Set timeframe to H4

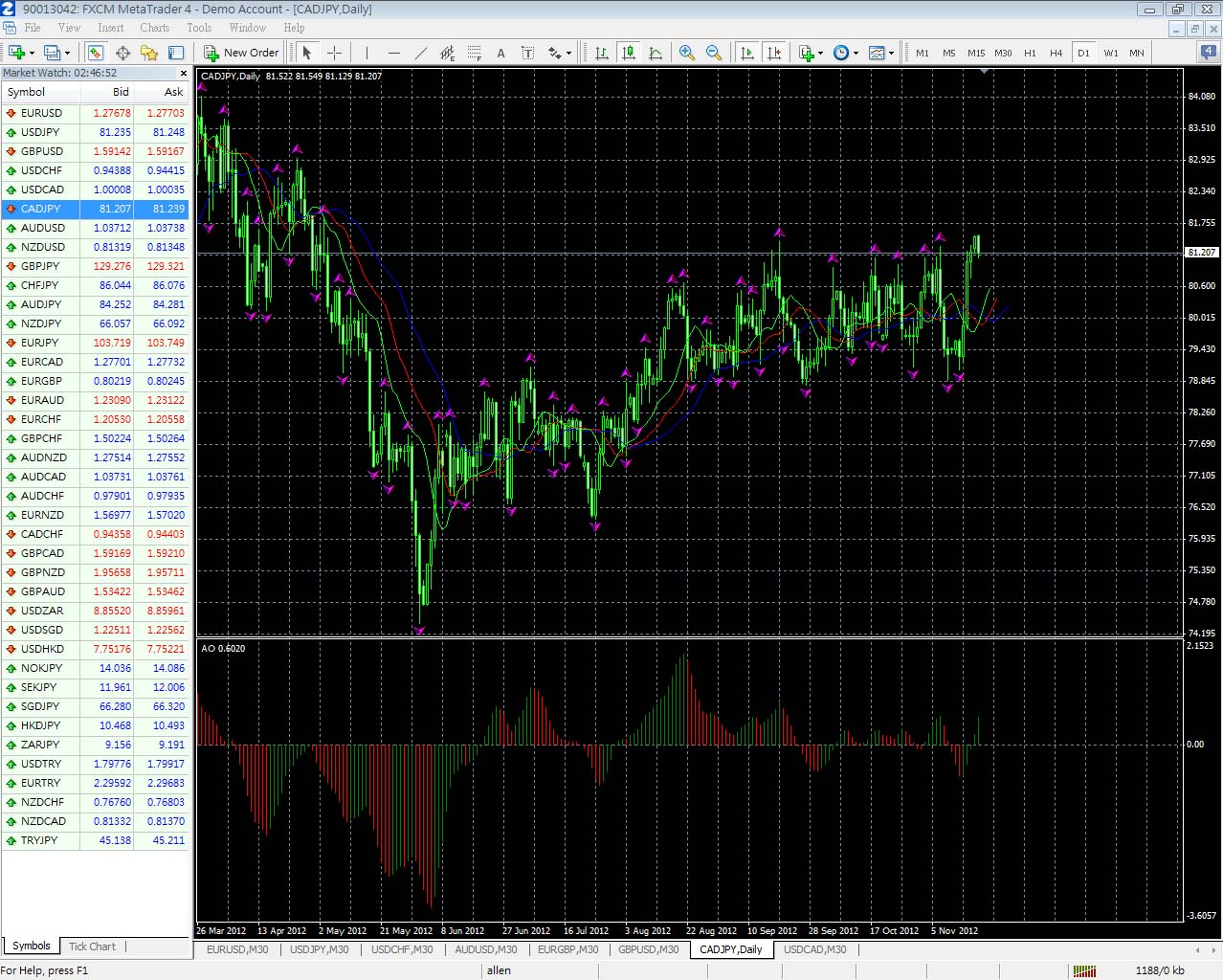1056,53
